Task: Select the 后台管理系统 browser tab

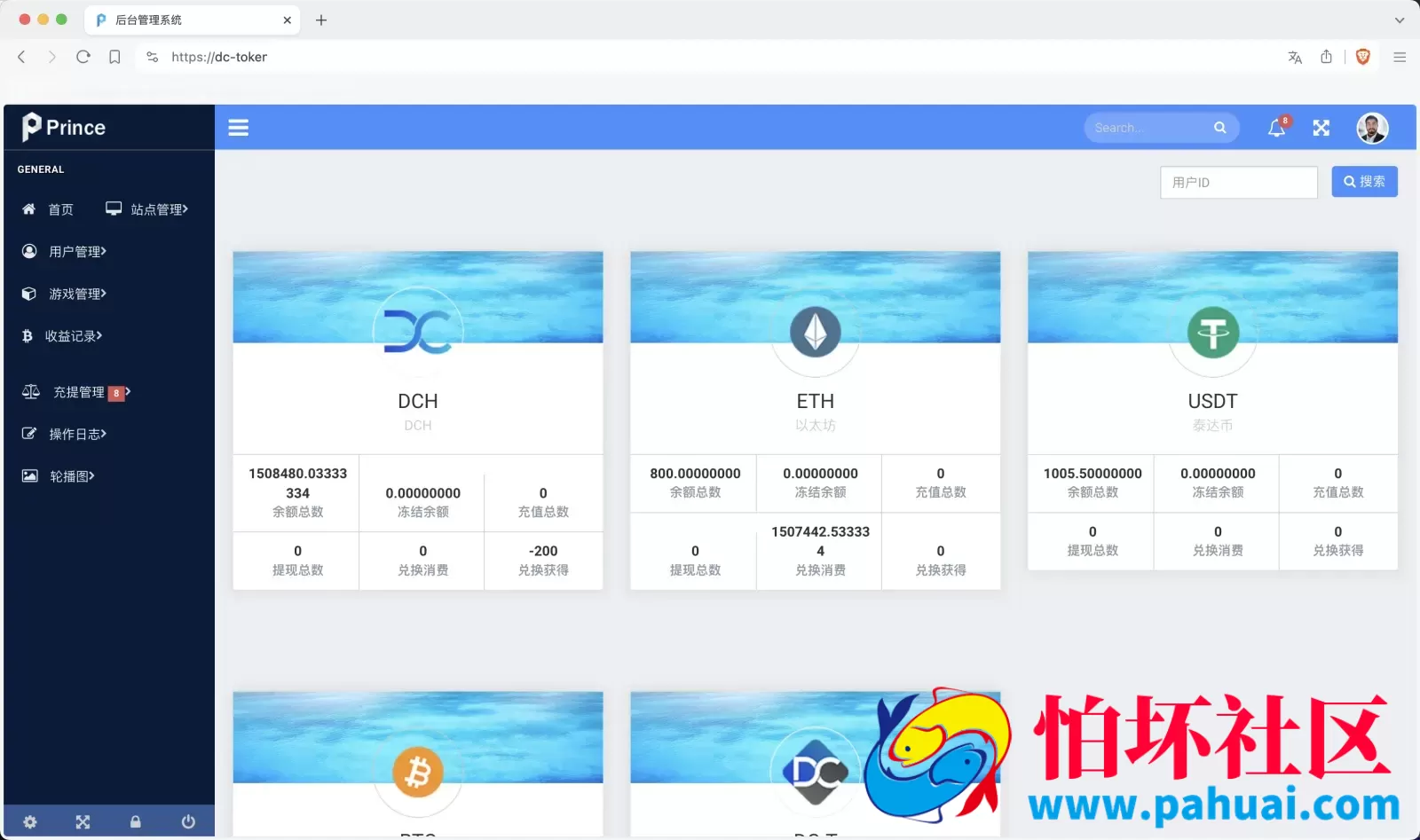Action: click(192, 20)
